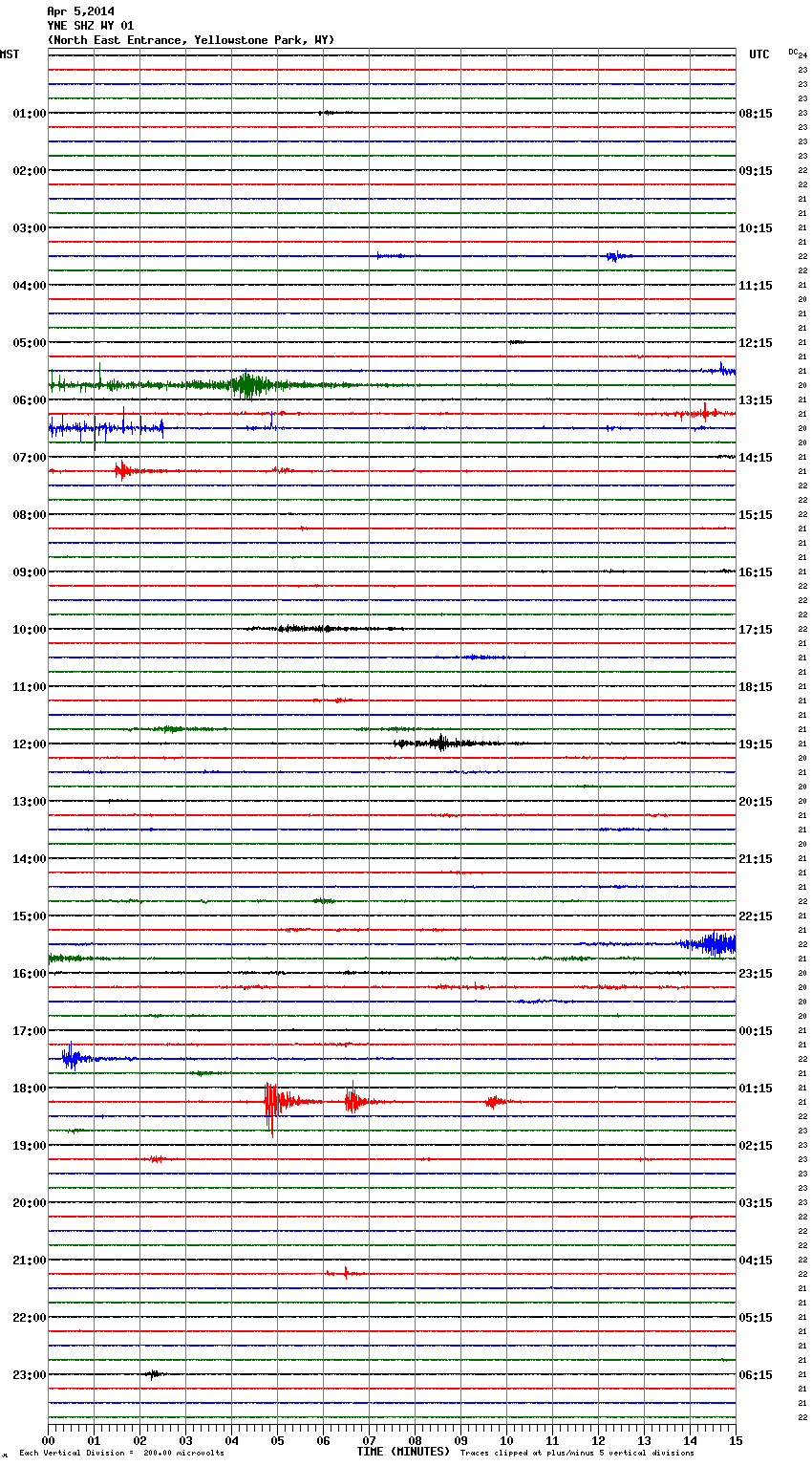This screenshot has width=812, height=1466.
Task: Click the 12:00 MST time label
Action: coord(30,744)
